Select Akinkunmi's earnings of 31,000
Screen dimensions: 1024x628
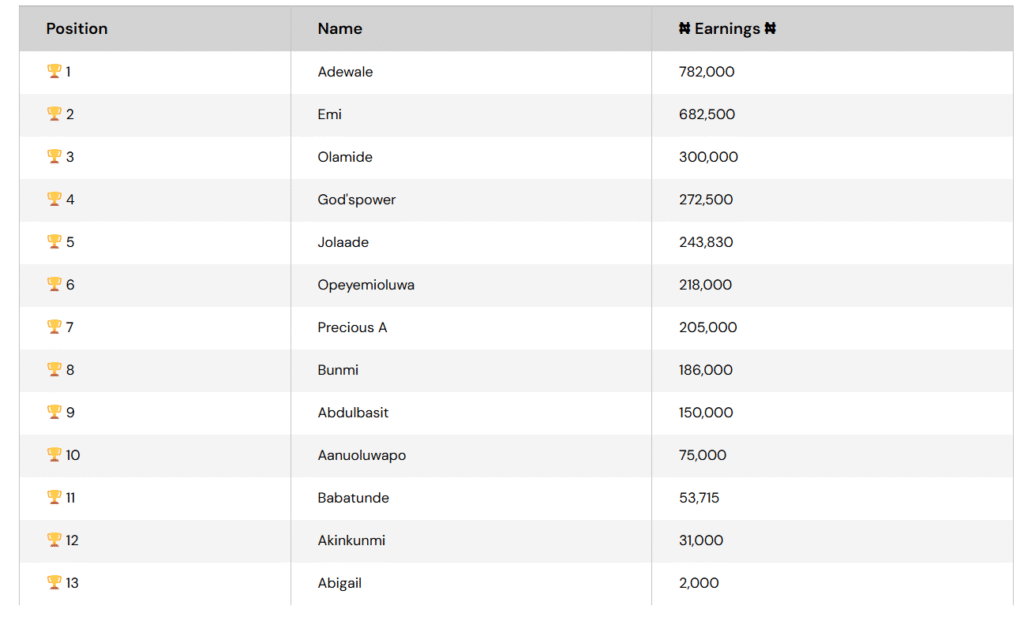701,541
